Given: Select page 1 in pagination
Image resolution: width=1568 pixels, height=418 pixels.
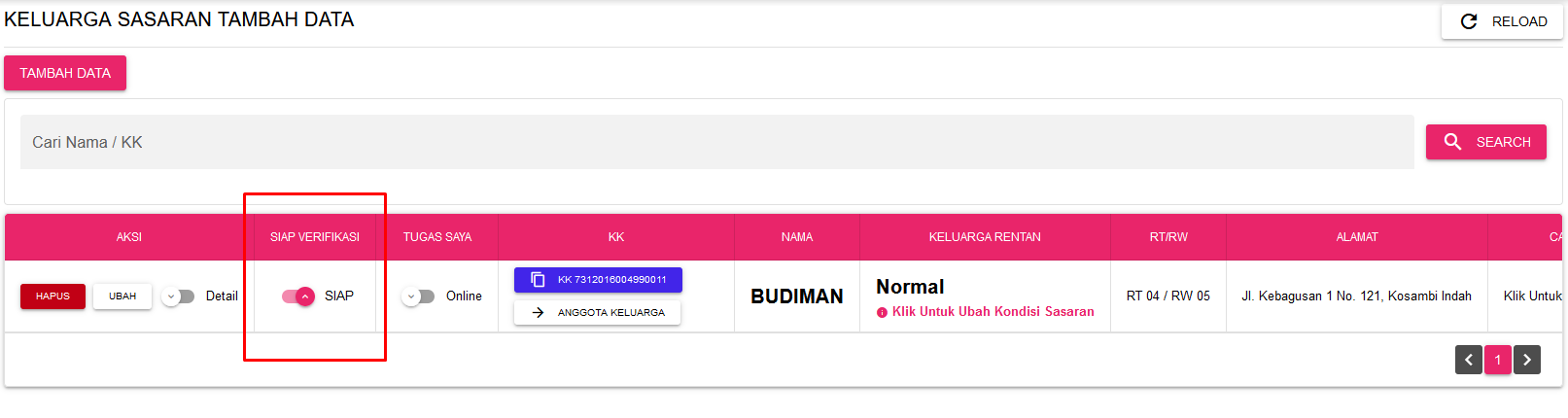Looking at the screenshot, I should point(1498,360).
